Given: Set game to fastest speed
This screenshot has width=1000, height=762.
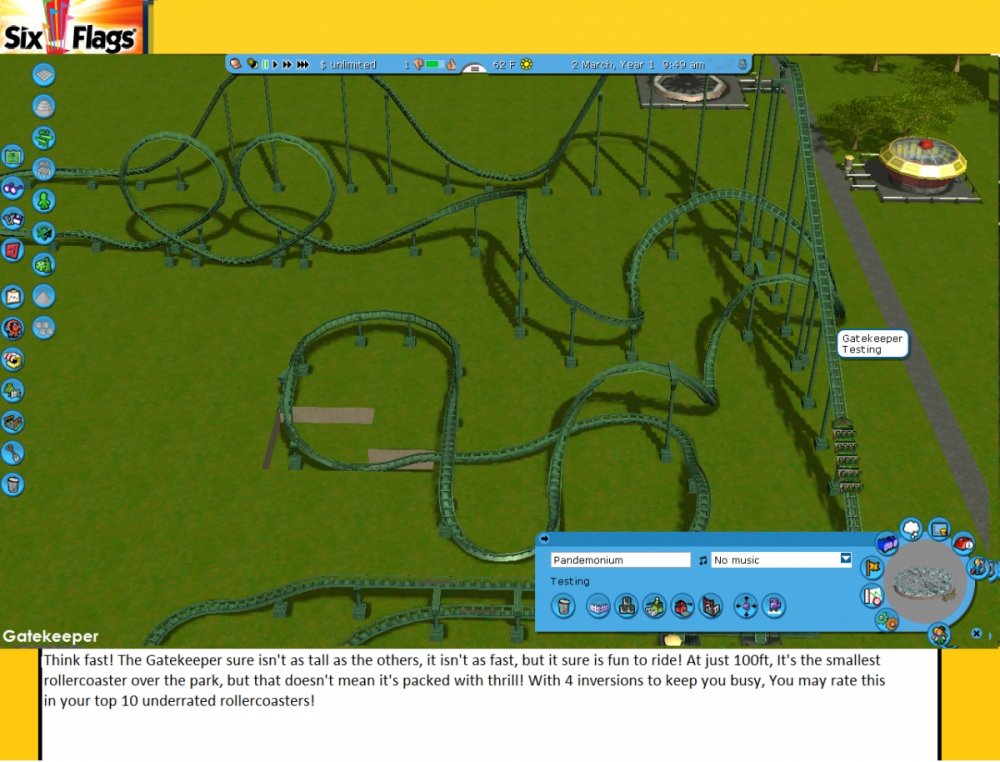Looking at the screenshot, I should click(302, 65).
